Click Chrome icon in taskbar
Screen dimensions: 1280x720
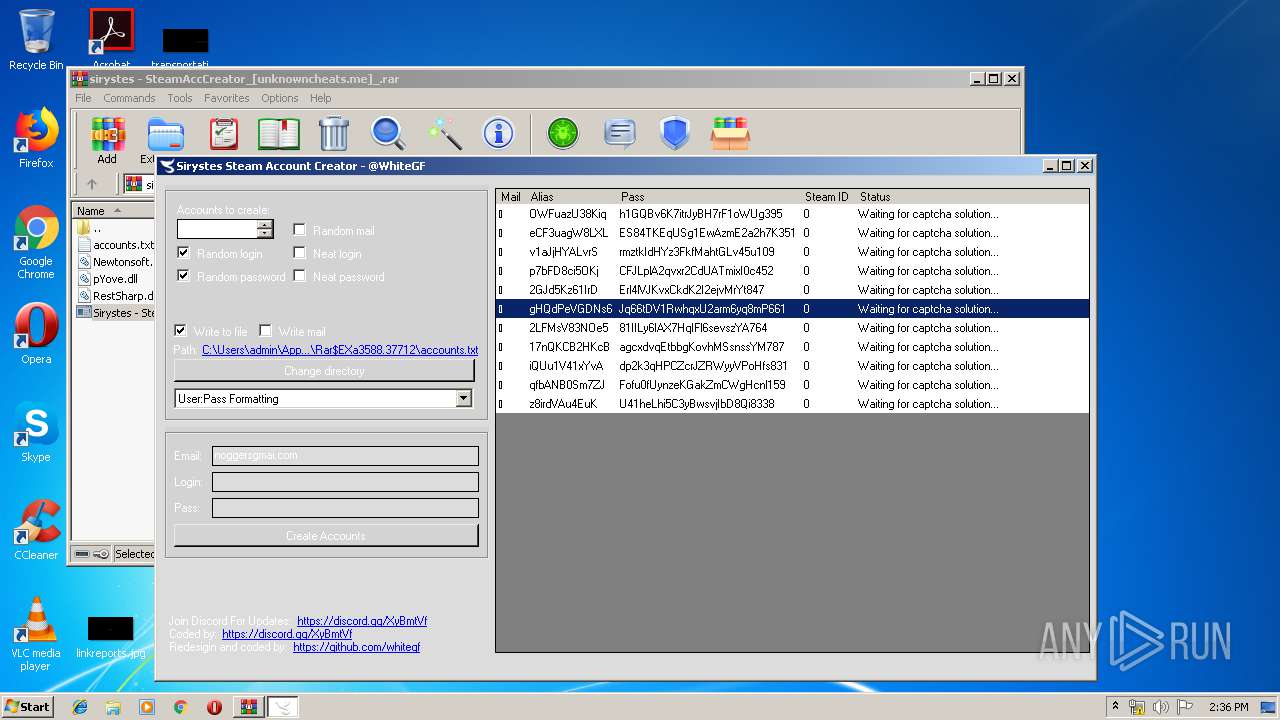click(180, 707)
